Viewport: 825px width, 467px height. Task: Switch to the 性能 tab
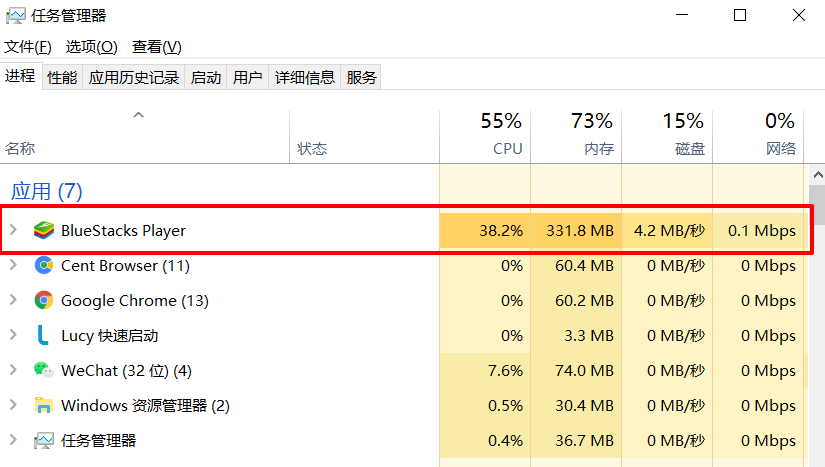pyautogui.click(x=62, y=77)
